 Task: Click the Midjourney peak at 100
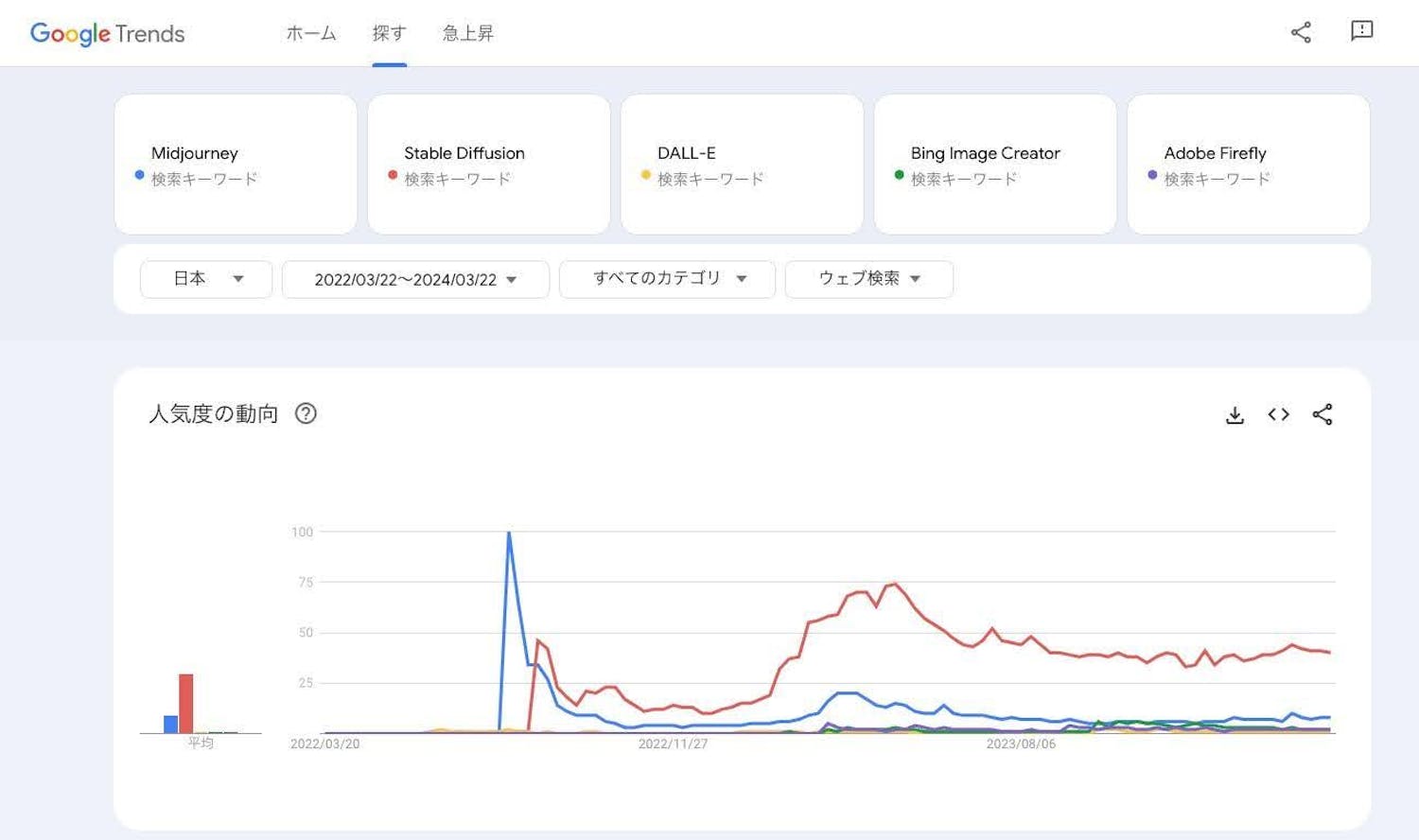tap(509, 534)
